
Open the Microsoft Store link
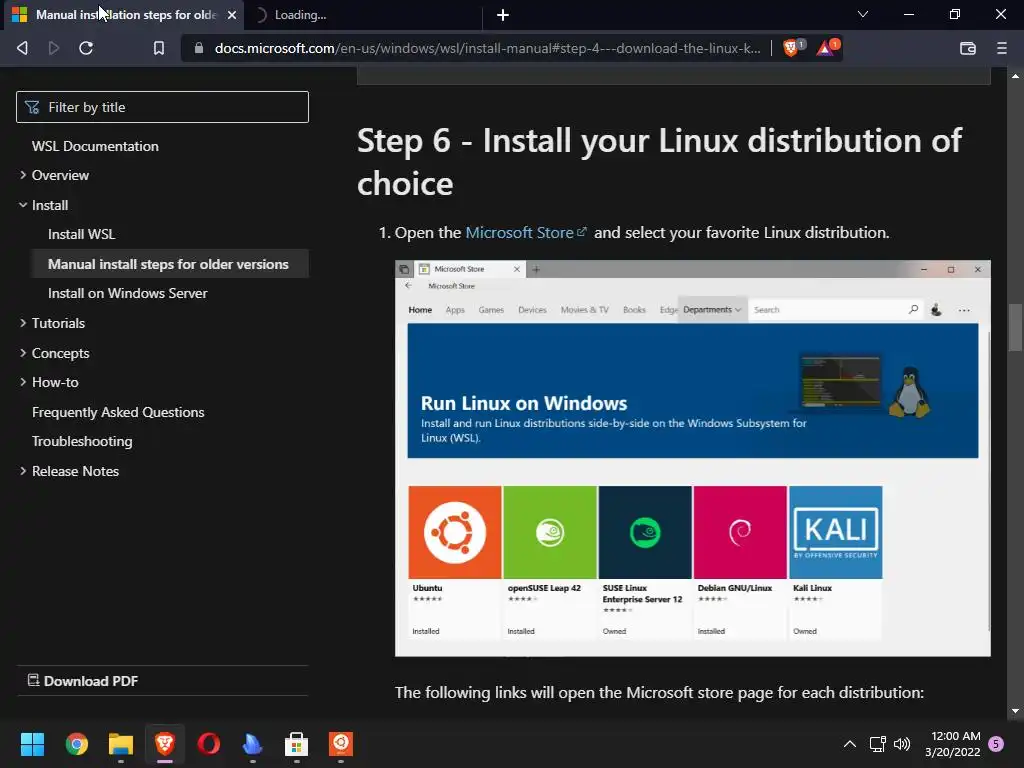point(526,232)
